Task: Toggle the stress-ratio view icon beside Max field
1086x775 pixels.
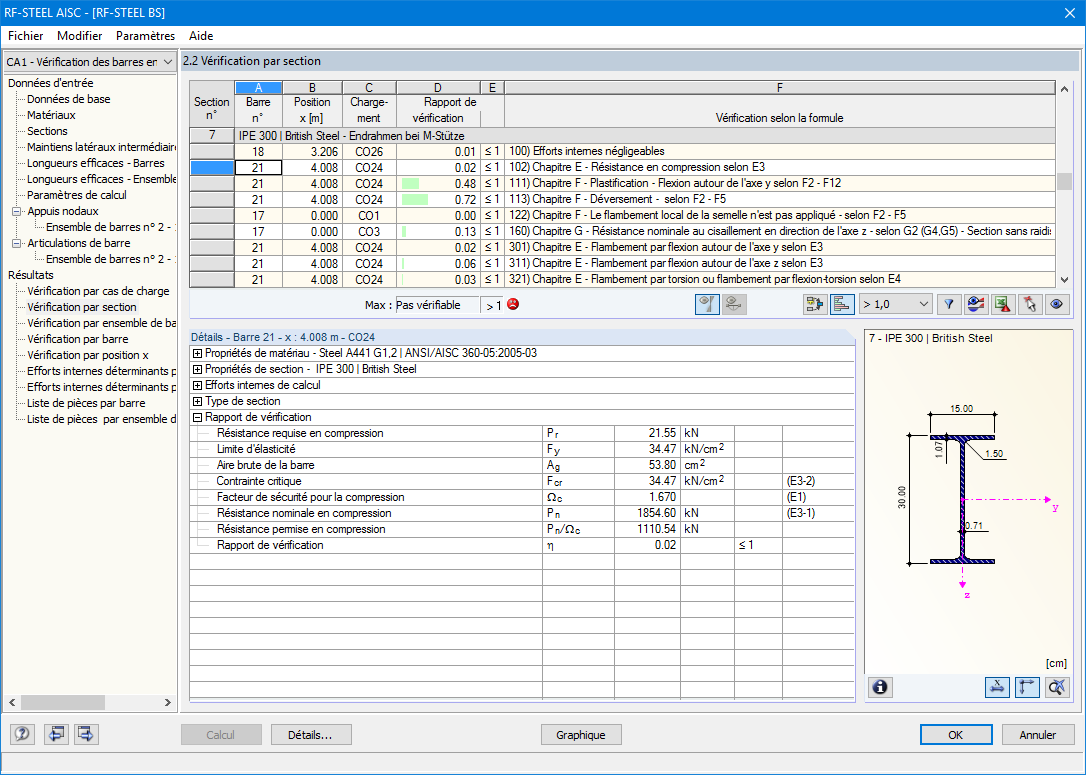Action: click(706, 304)
